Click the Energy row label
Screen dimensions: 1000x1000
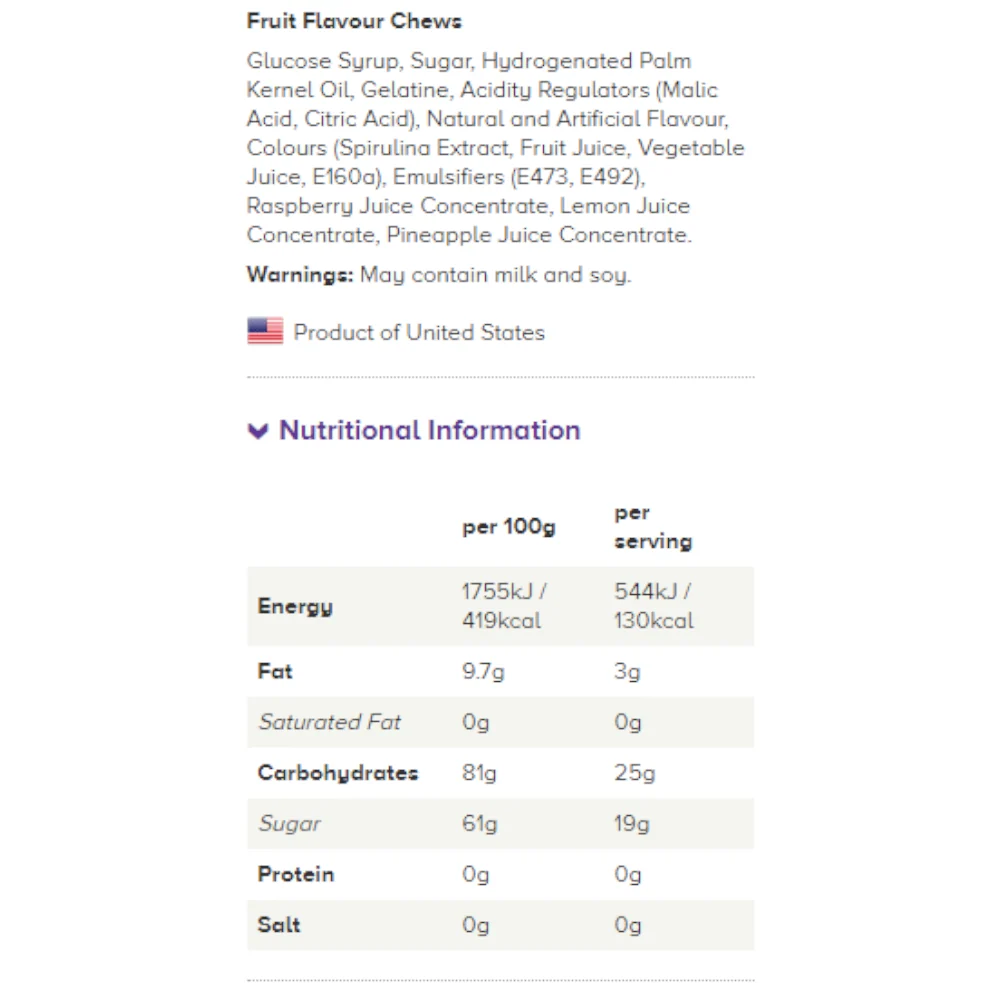tap(295, 607)
